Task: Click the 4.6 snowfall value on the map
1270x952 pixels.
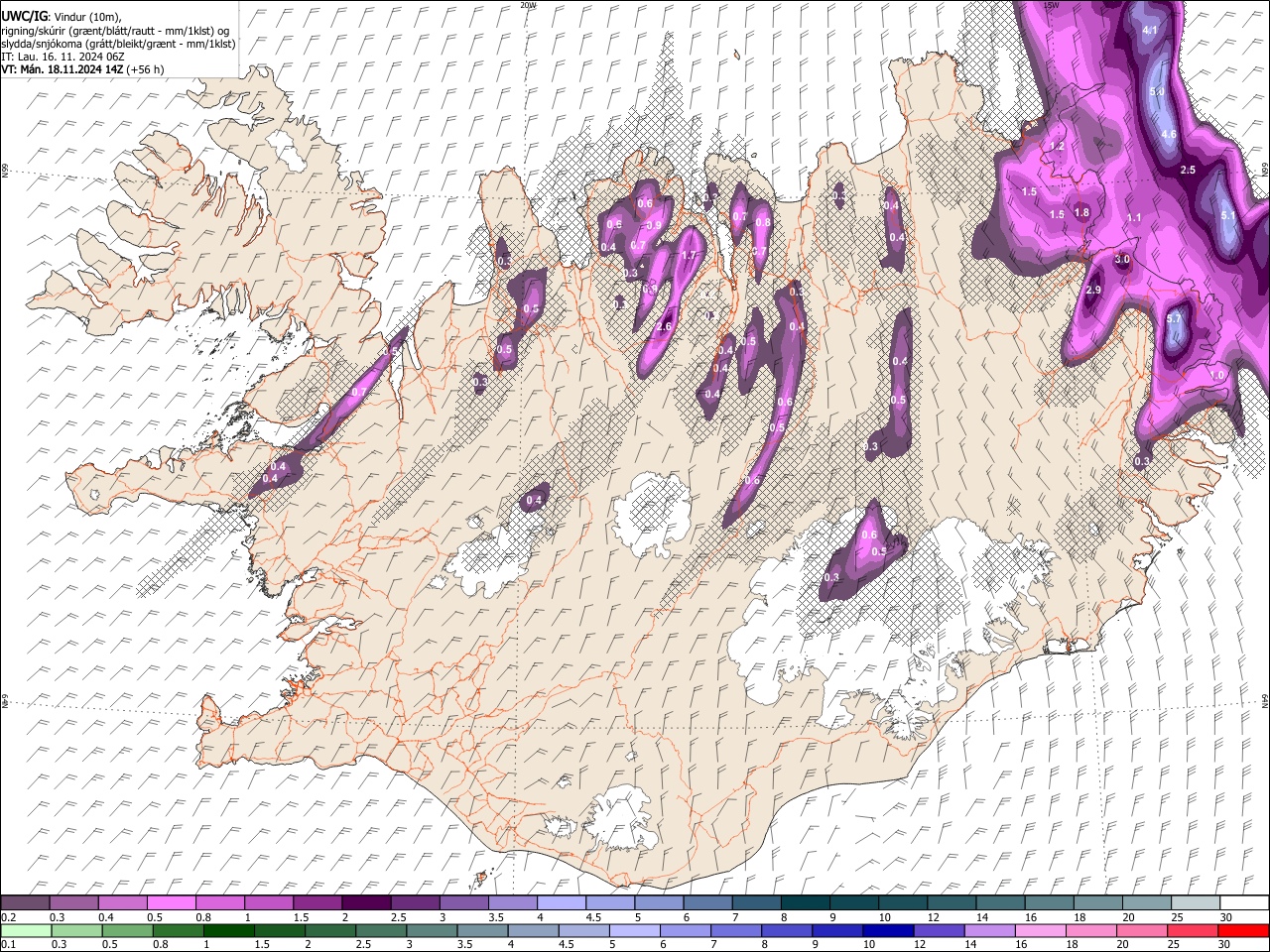Action: pos(1168,134)
